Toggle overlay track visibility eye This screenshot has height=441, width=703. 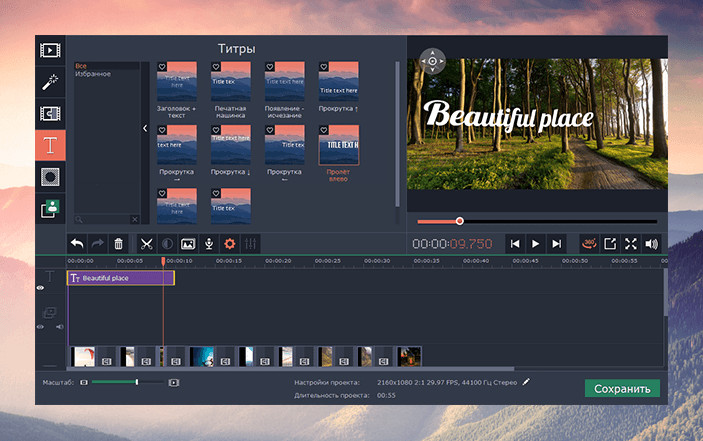pyautogui.click(x=40, y=327)
